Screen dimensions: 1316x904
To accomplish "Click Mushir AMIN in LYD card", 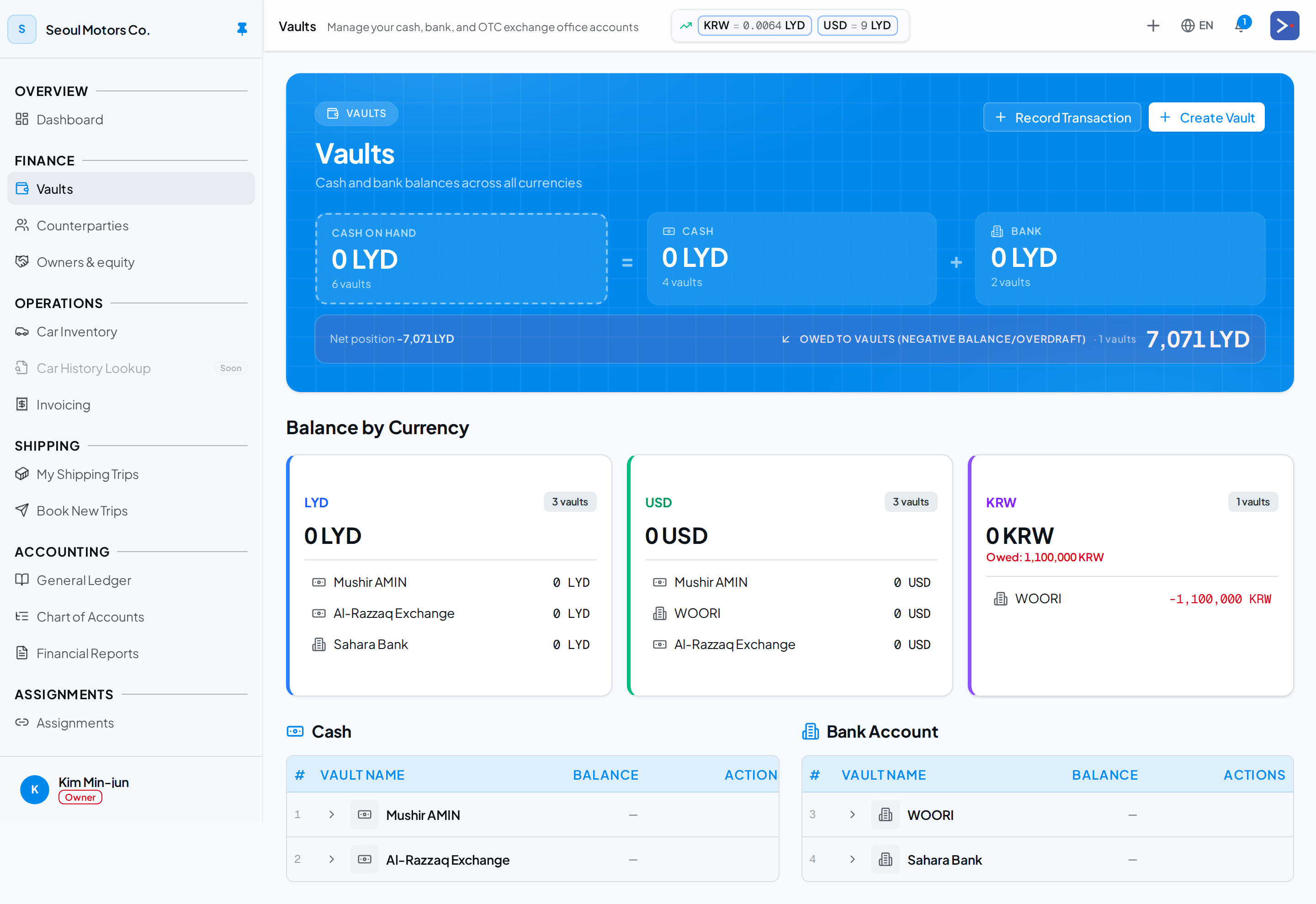I will [370, 582].
